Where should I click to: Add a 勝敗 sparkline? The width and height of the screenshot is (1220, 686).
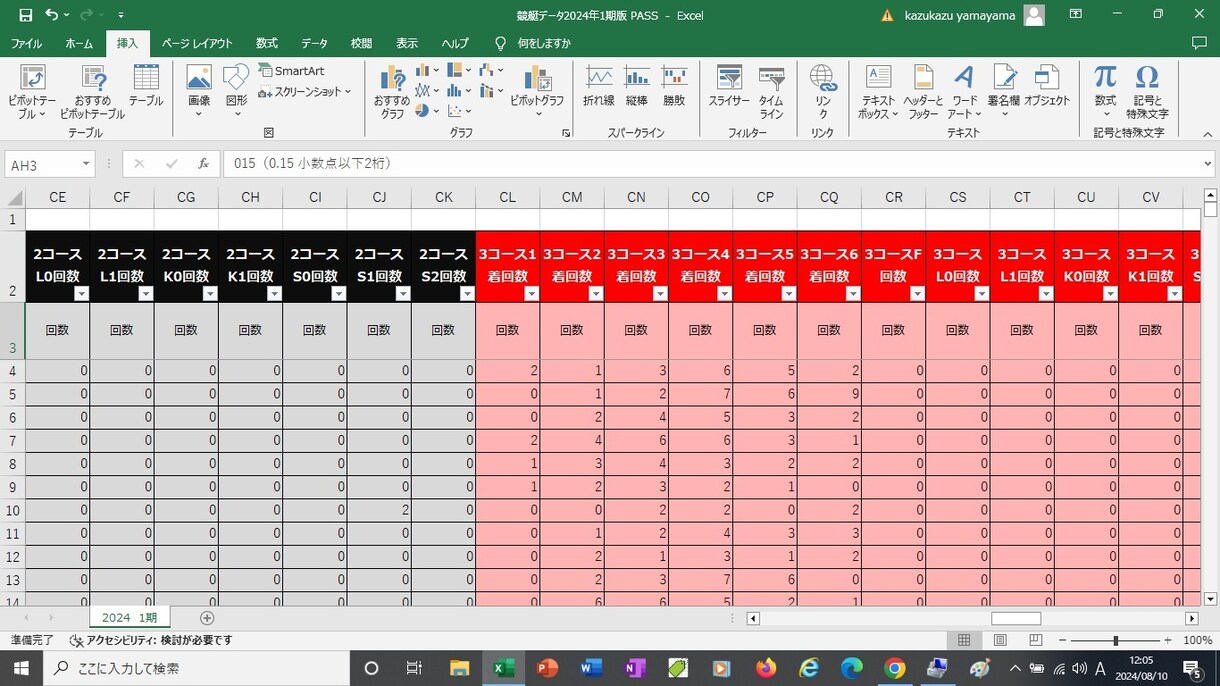click(675, 86)
